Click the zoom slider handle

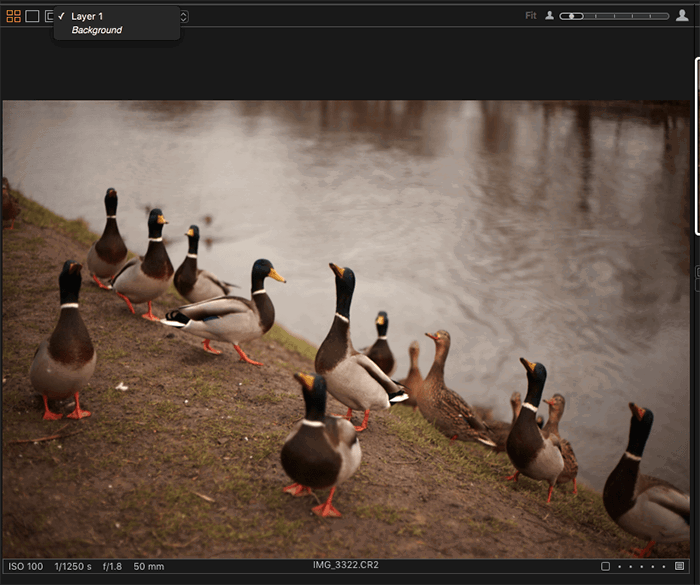click(x=573, y=16)
